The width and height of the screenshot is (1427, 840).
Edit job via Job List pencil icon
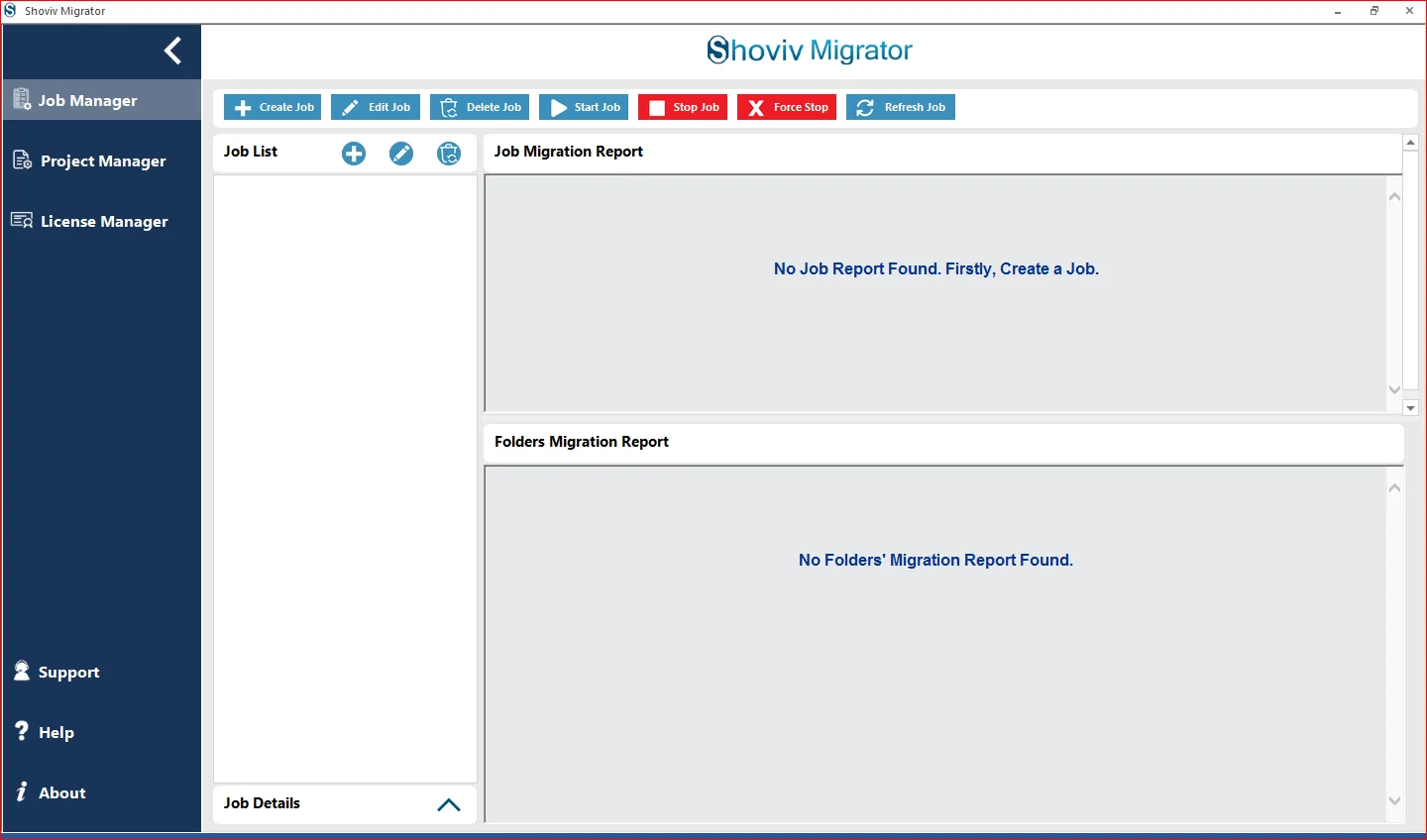click(x=401, y=154)
